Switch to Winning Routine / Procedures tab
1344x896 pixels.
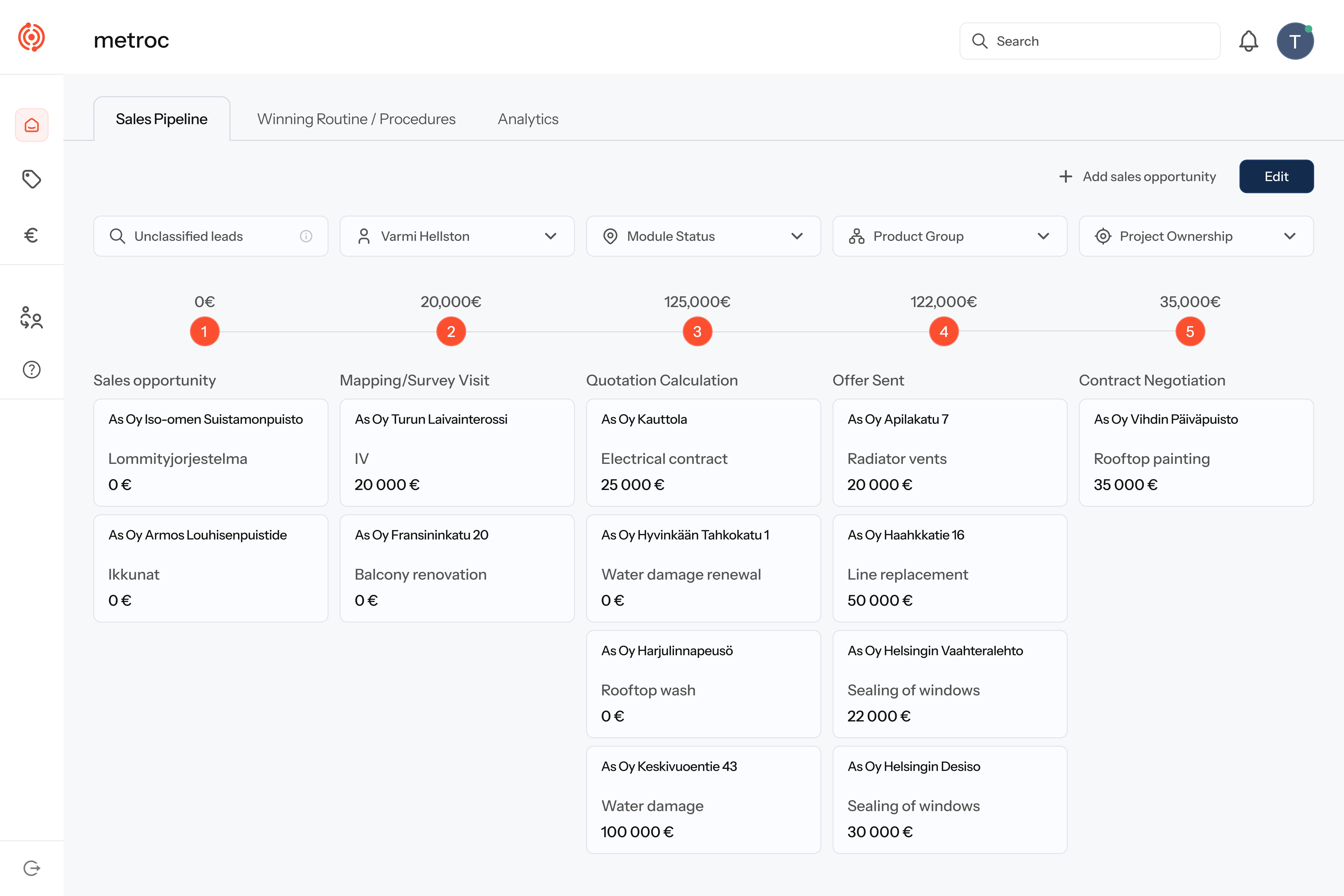pyautogui.click(x=356, y=119)
